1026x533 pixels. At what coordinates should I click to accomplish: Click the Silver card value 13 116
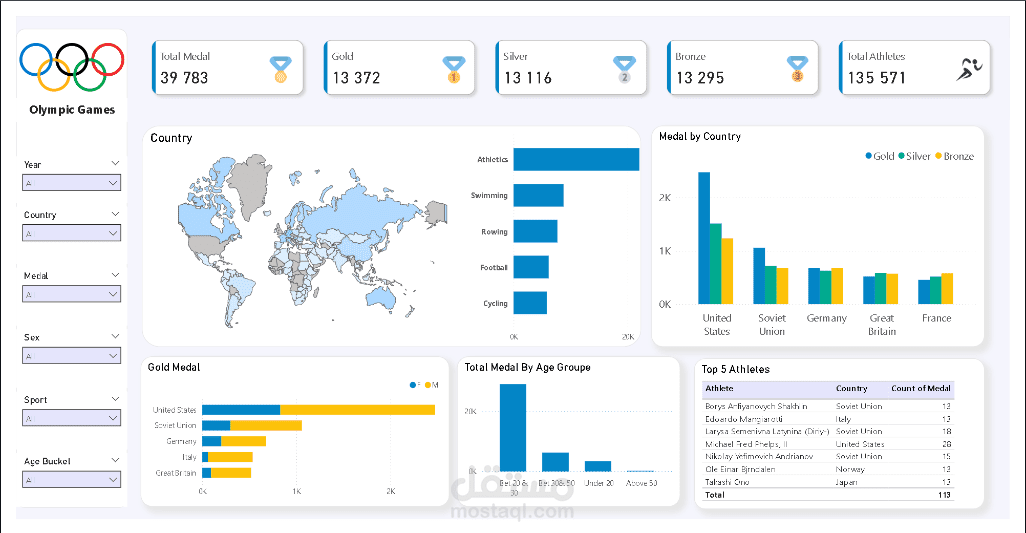point(527,78)
